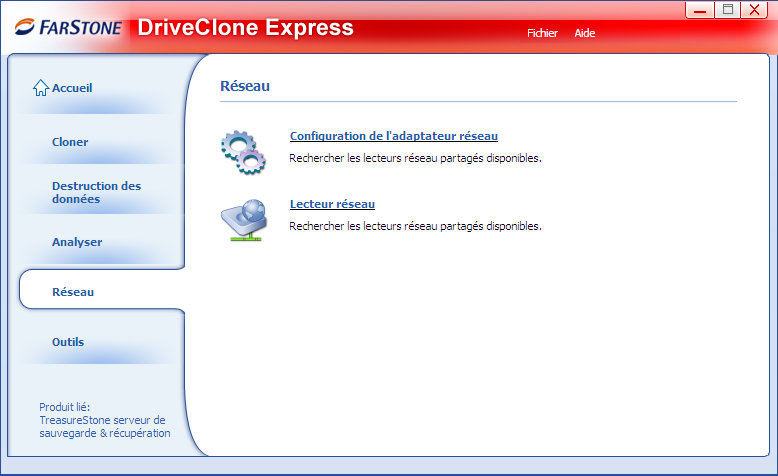Click the description under Lecteur réseau
778x476 pixels.
pos(415,226)
